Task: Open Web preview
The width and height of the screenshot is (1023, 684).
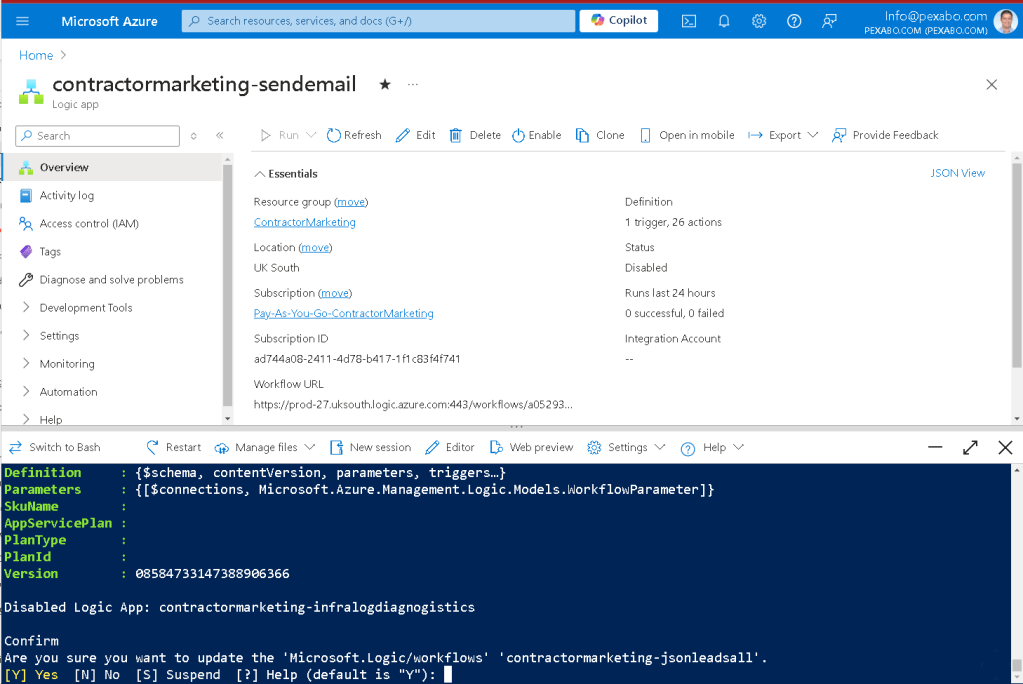Action: [x=531, y=447]
